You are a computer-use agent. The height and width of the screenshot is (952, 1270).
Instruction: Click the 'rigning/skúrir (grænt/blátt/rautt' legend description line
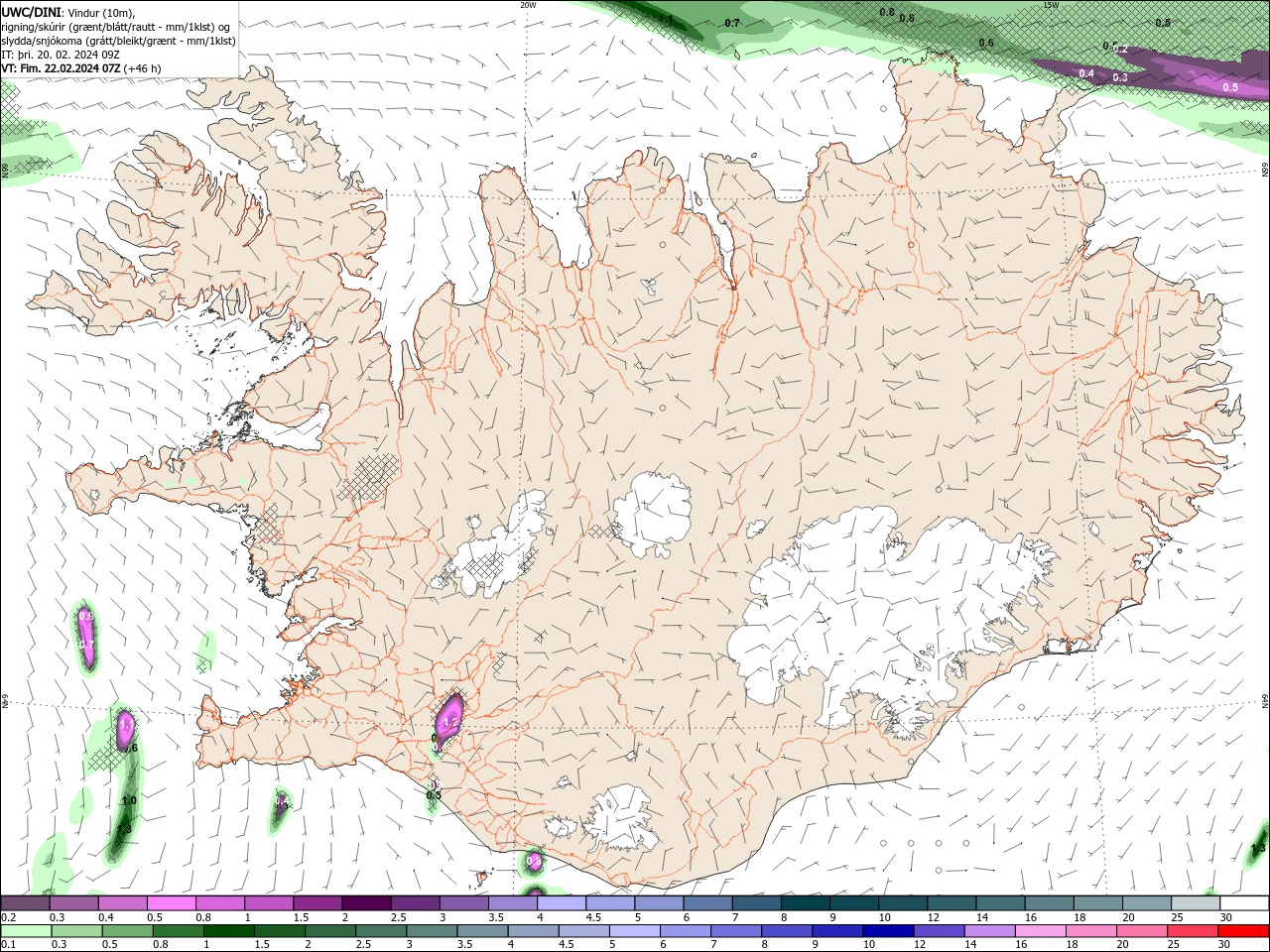pyautogui.click(x=116, y=27)
